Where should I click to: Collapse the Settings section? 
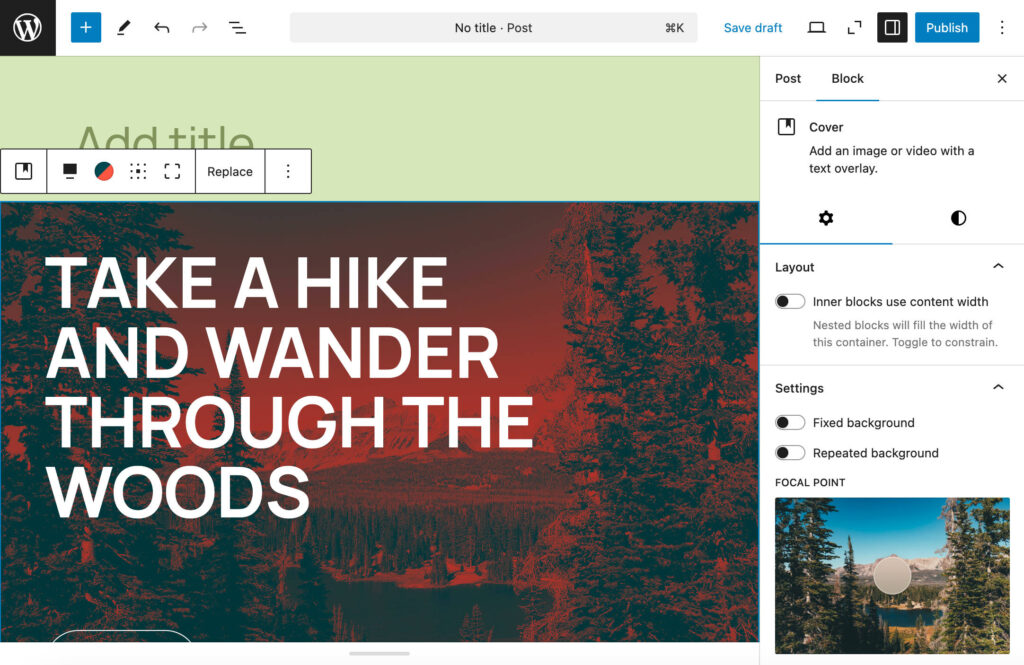pos(997,387)
